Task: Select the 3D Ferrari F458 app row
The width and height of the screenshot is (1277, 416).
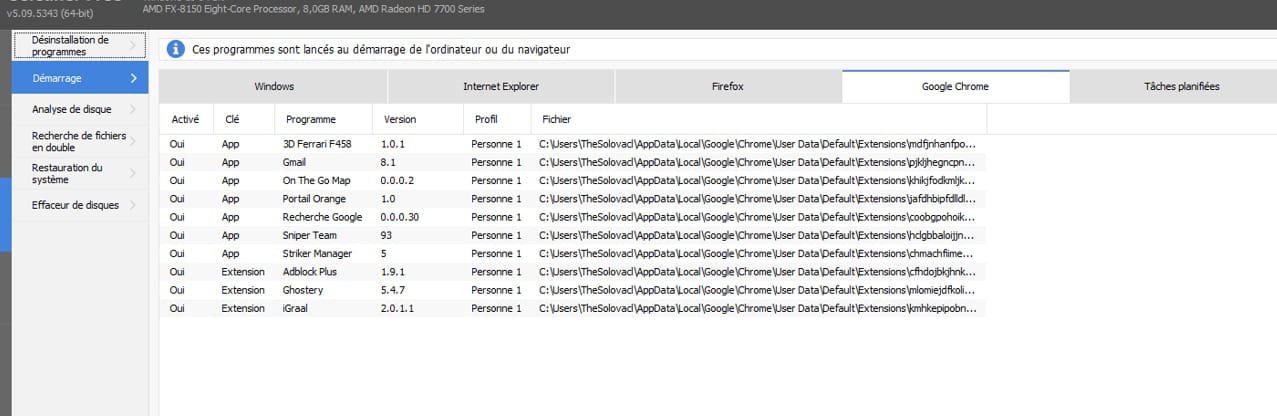Action: click(317, 145)
